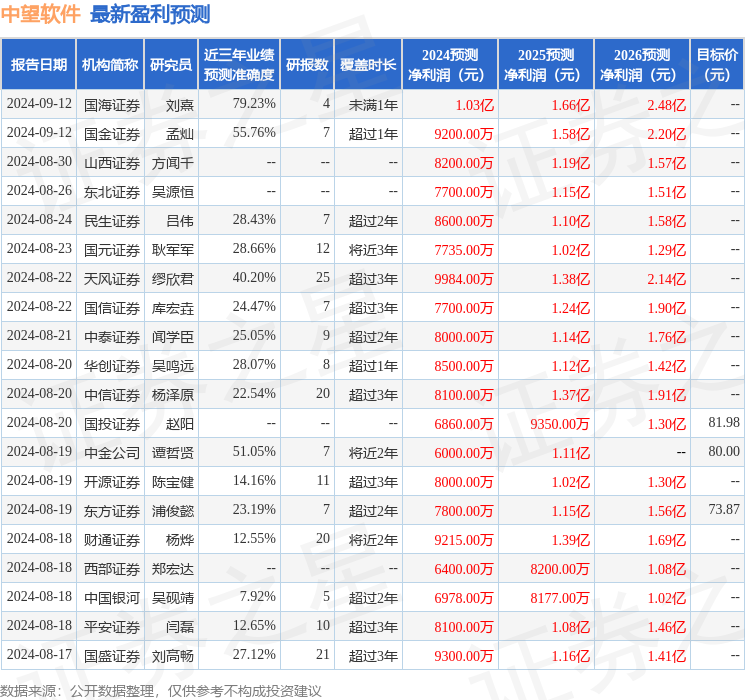Click researcher name 刘高畅

(172, 656)
